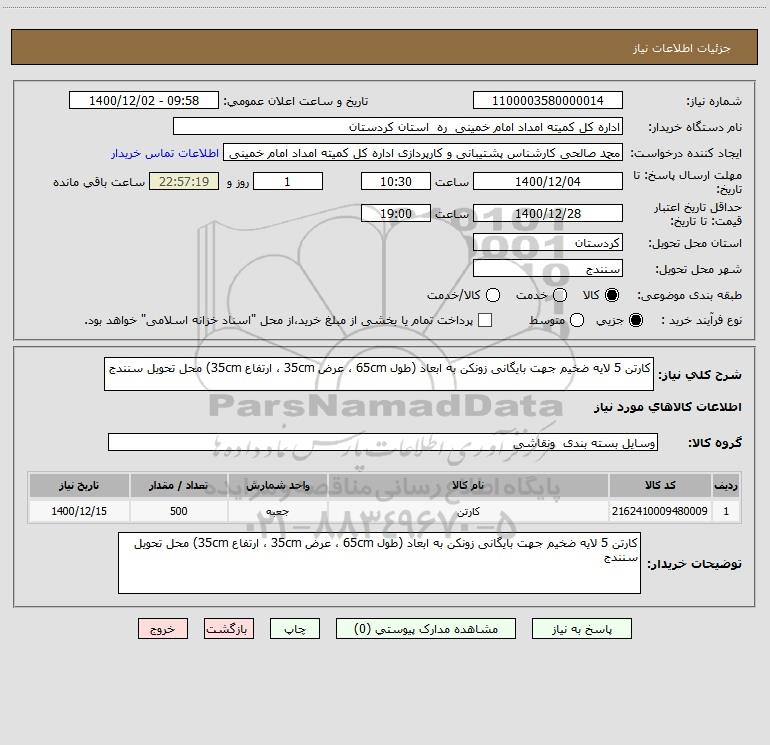Image resolution: width=770 pixels, height=745 pixels.
Task: Click the واحد شمارش column header
Action: tap(277, 485)
